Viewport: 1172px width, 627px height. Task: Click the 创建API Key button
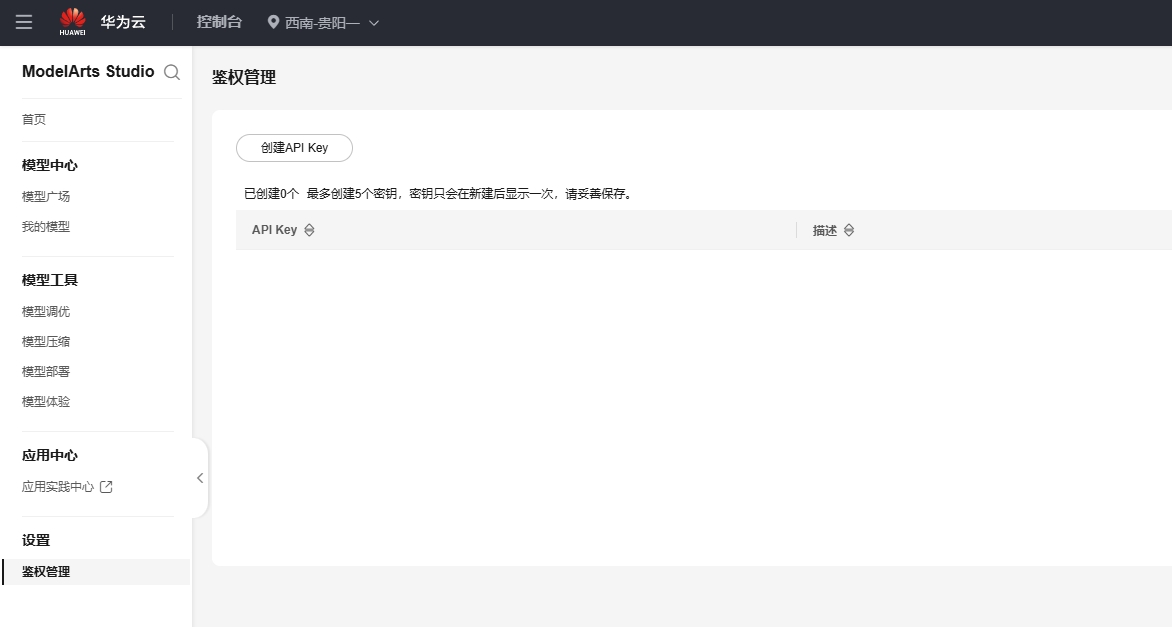pos(294,148)
